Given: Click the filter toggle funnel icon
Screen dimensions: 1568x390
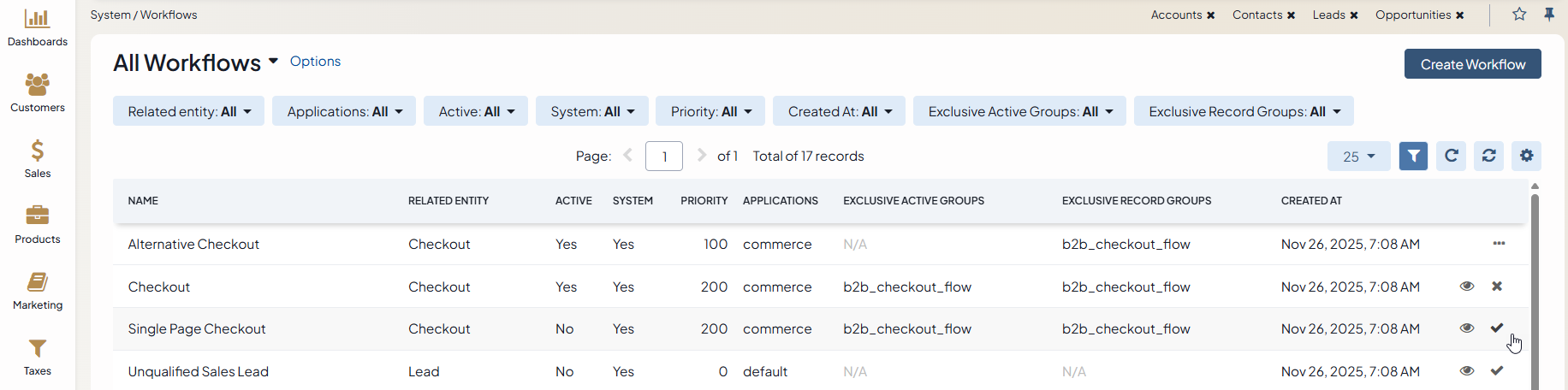Looking at the screenshot, I should coord(1413,157).
